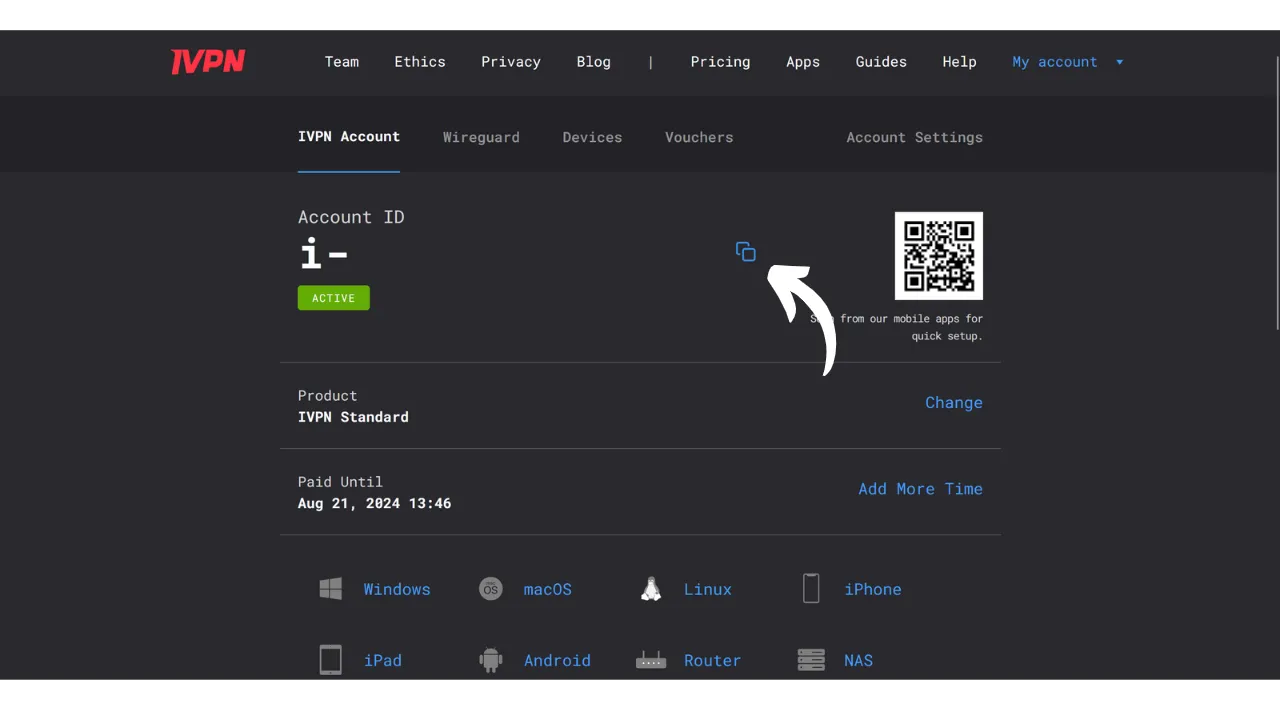Open the Privacy page
1280x710 pixels.
[511, 62]
